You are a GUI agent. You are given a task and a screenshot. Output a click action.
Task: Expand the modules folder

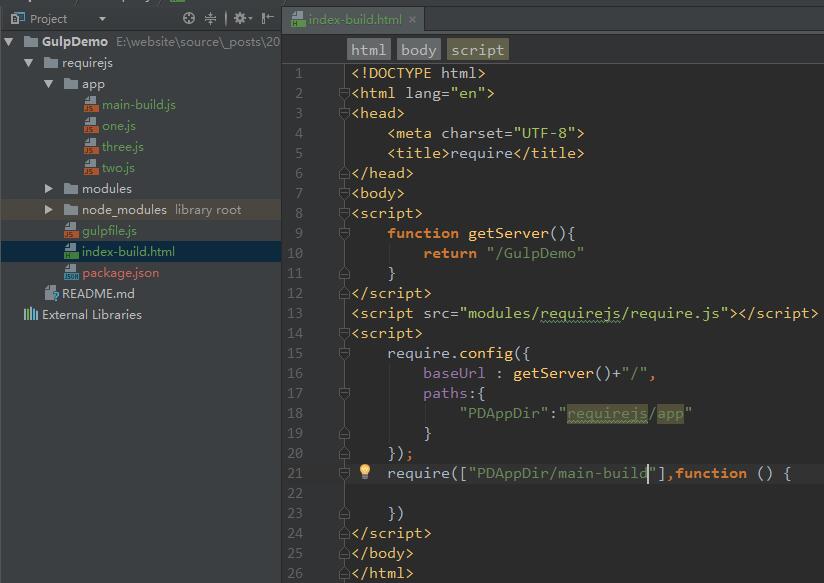pyautogui.click(x=49, y=188)
